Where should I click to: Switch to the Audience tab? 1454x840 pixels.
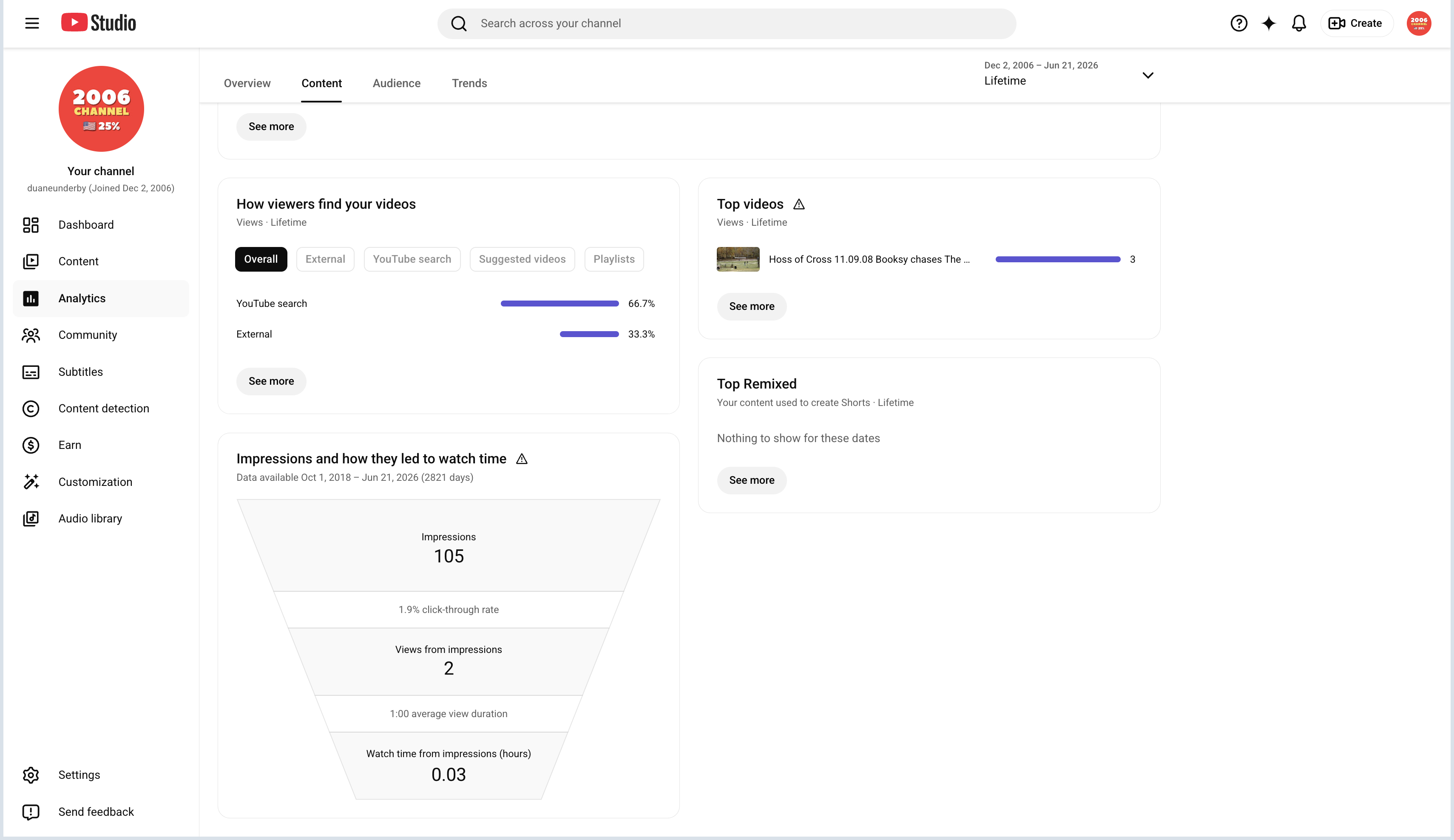[396, 83]
